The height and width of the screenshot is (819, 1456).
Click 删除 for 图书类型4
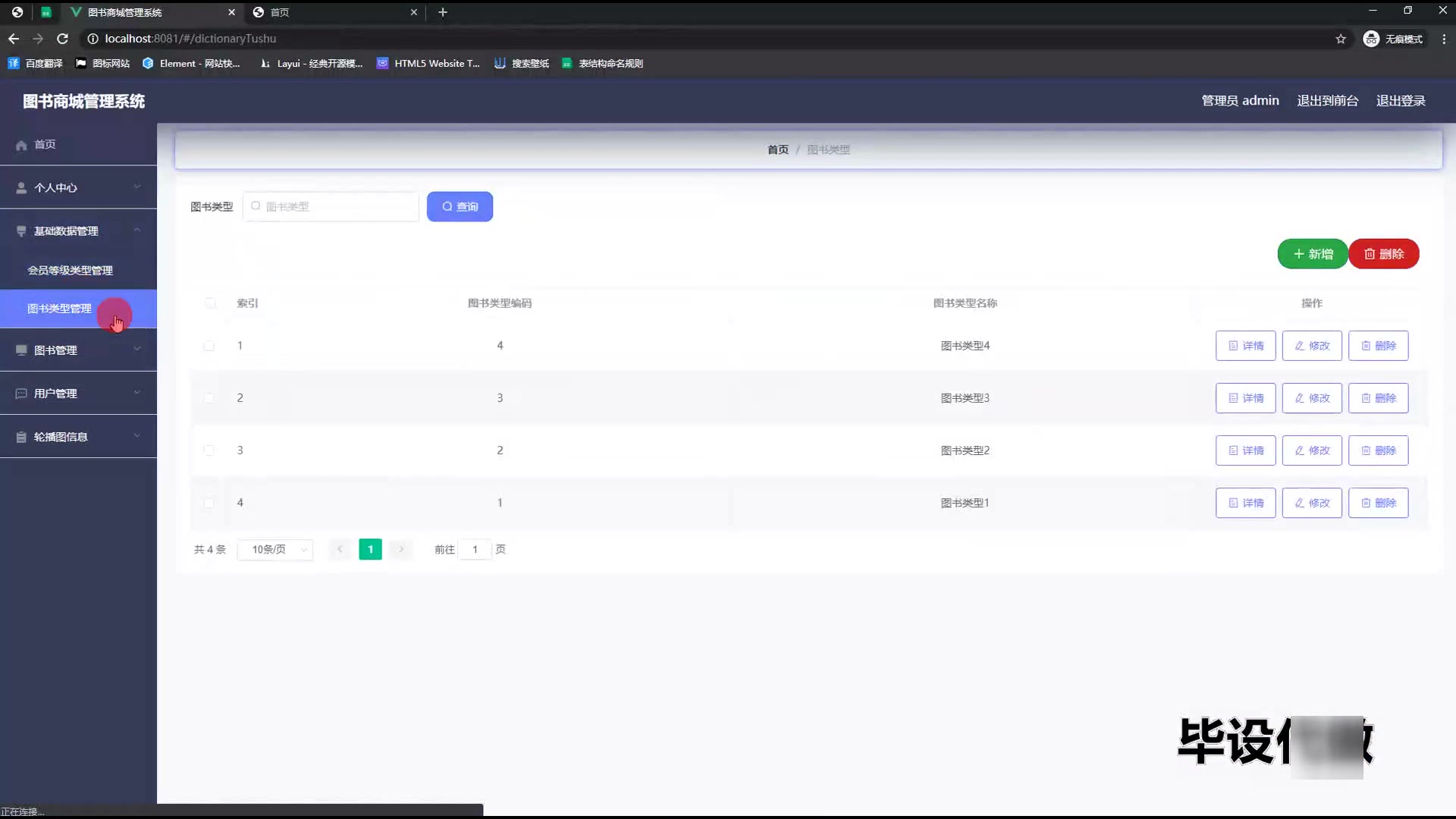coord(1379,346)
